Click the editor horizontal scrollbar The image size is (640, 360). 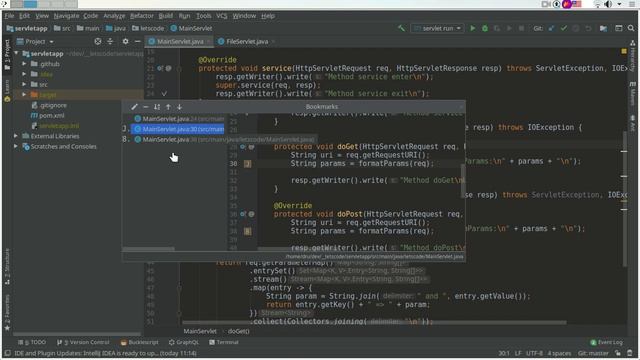coord(374,322)
